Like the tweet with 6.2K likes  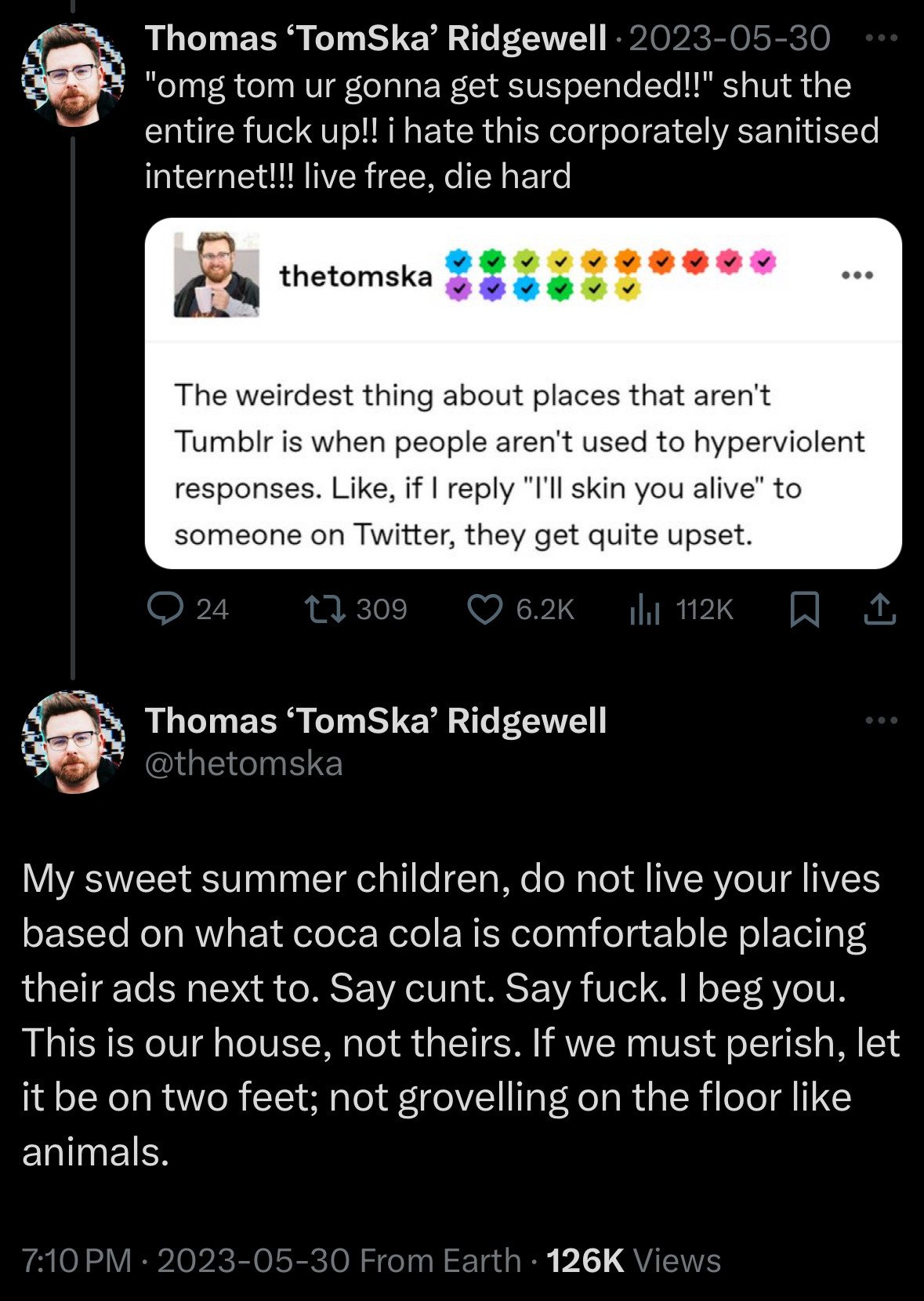pyautogui.click(x=485, y=609)
